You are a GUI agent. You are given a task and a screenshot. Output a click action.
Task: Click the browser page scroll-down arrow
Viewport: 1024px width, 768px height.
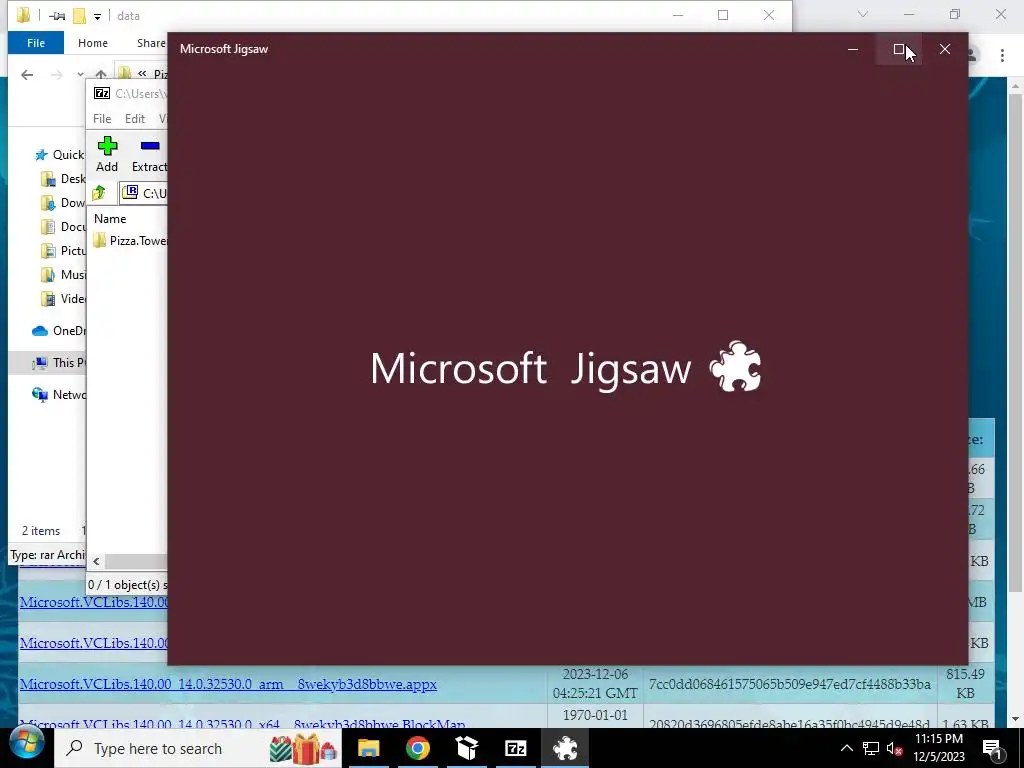tap(1015, 719)
